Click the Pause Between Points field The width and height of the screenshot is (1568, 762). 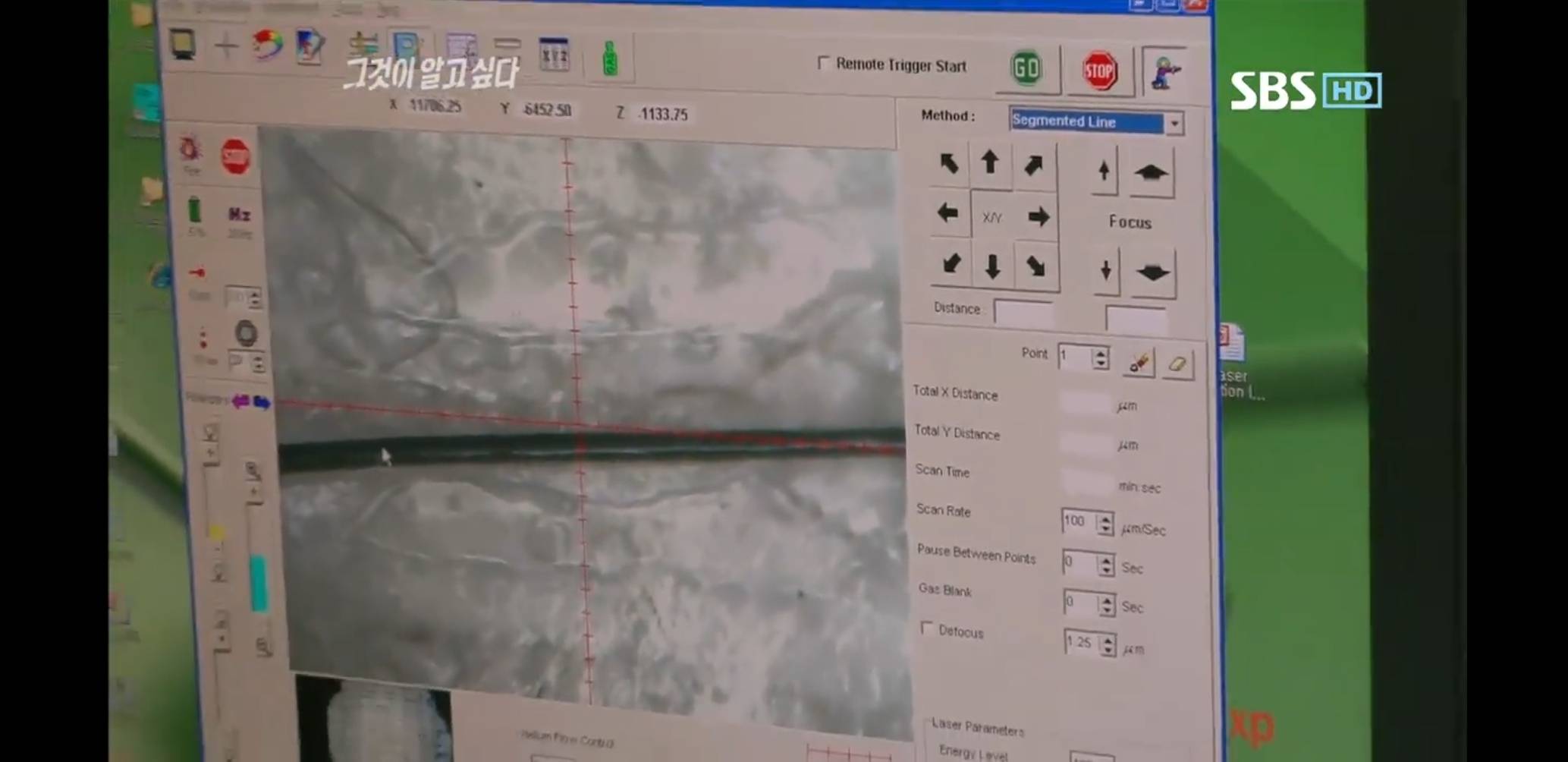[x=1079, y=562]
